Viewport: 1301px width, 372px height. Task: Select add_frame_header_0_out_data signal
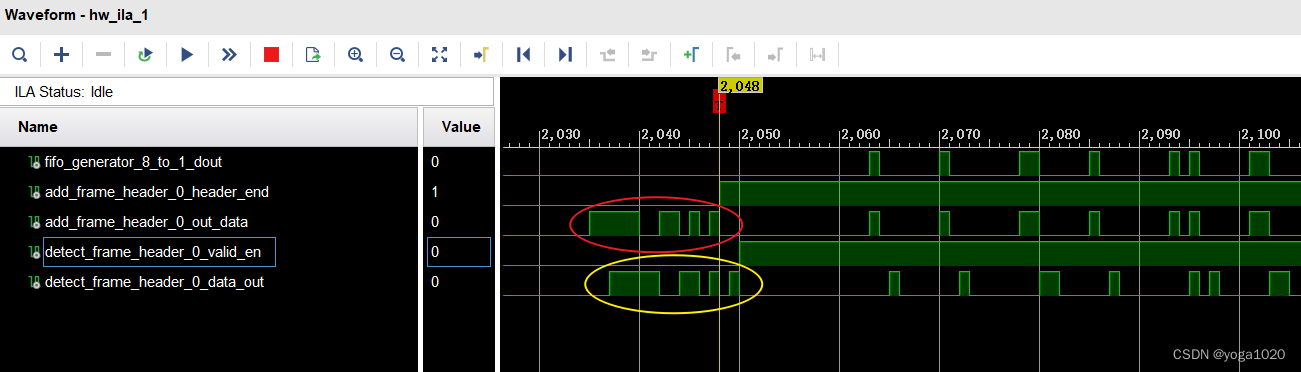click(146, 221)
